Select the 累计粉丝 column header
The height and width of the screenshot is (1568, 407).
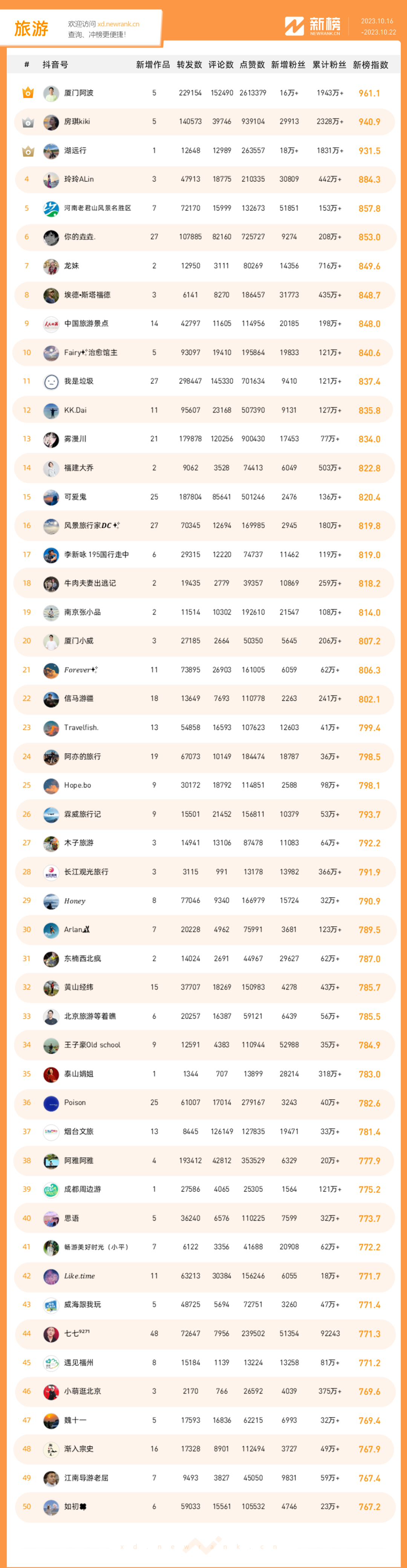[x=329, y=65]
